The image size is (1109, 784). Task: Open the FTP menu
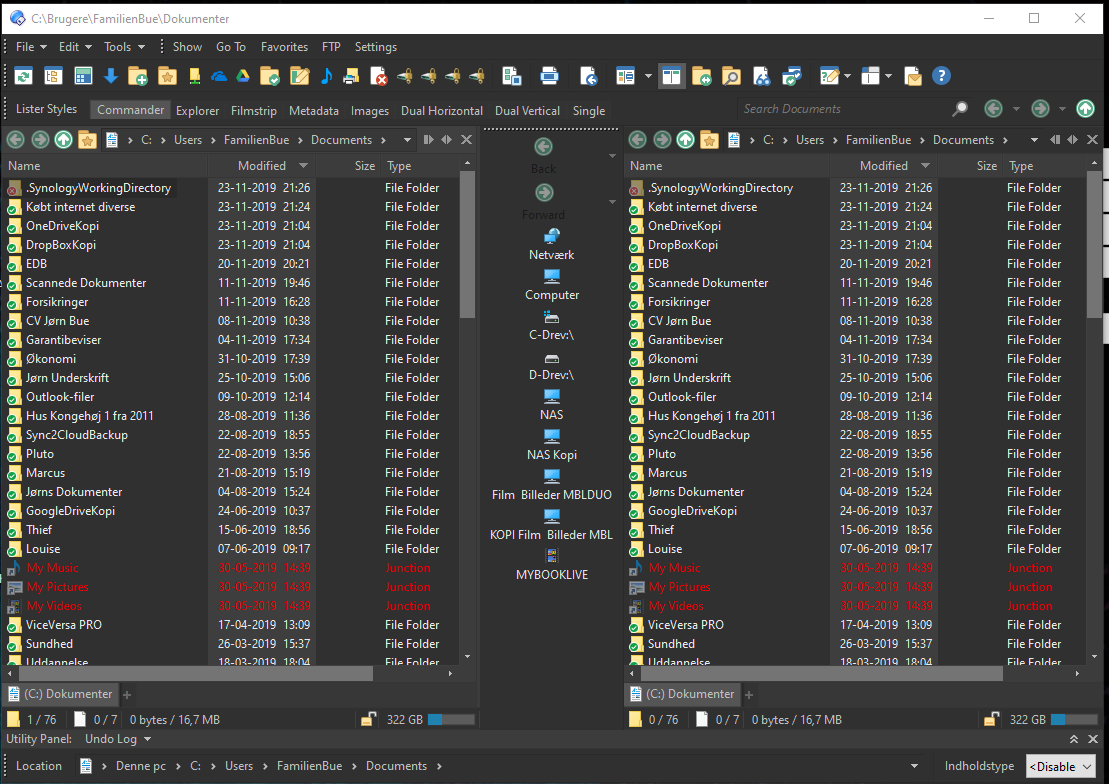coord(331,47)
